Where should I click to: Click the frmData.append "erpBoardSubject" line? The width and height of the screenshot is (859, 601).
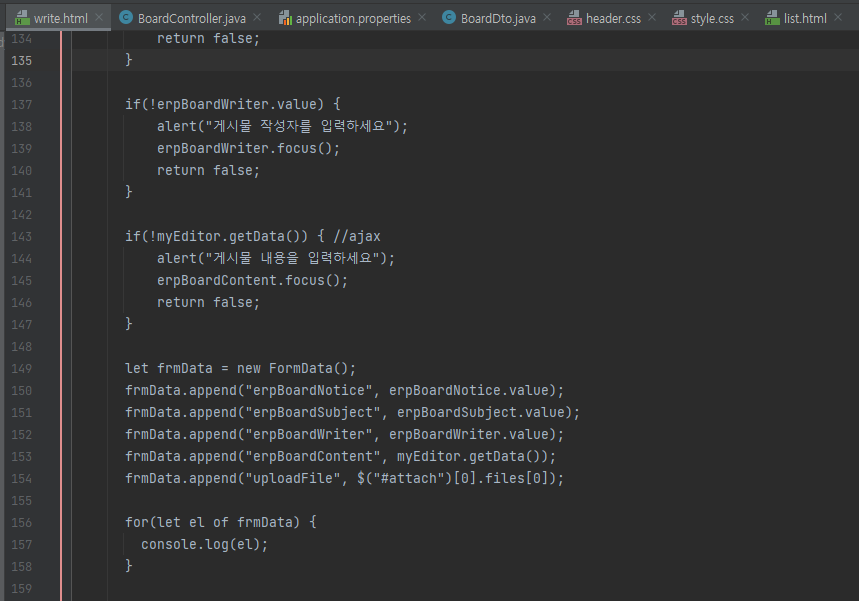352,412
